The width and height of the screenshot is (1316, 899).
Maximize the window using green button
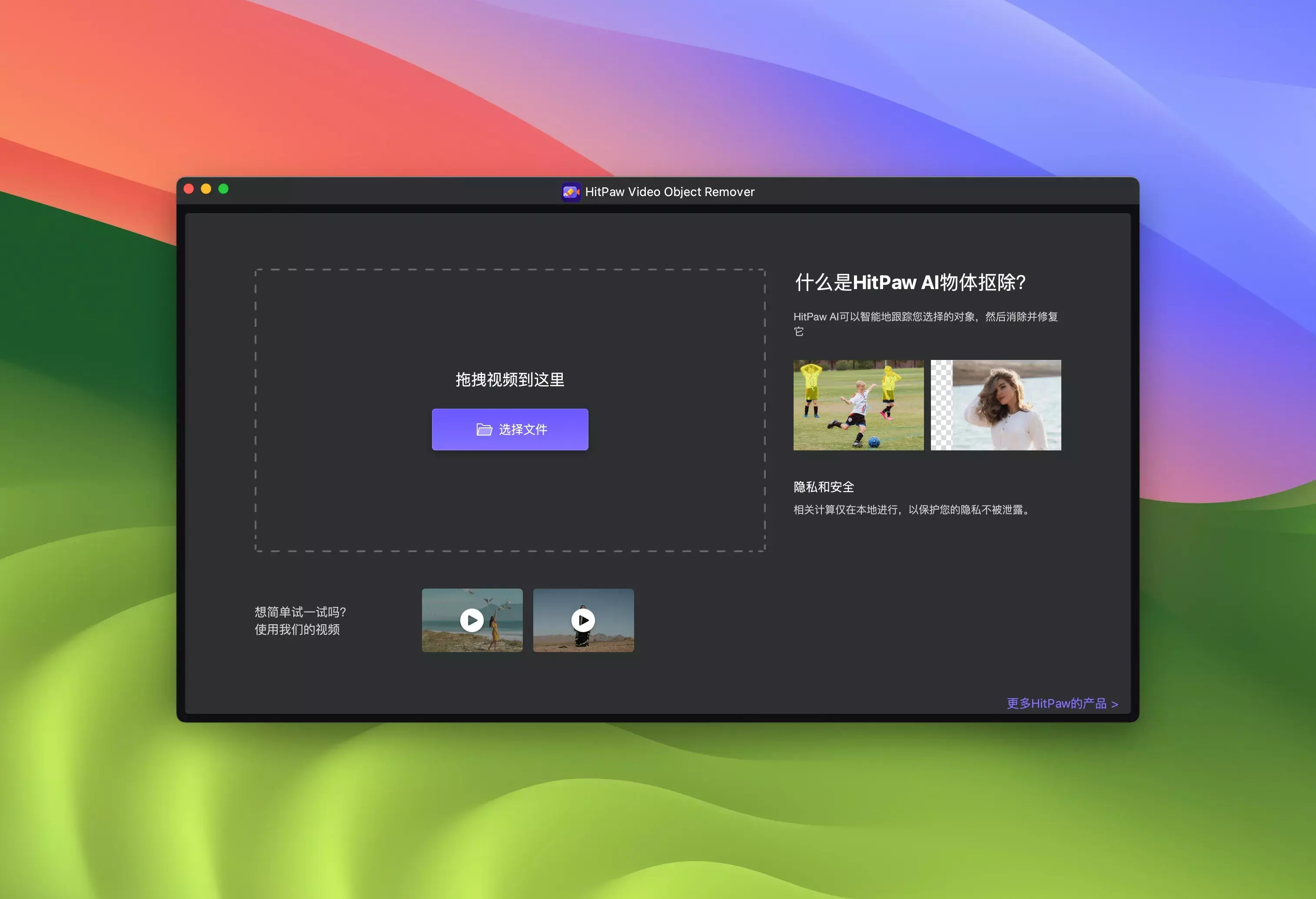[224, 189]
